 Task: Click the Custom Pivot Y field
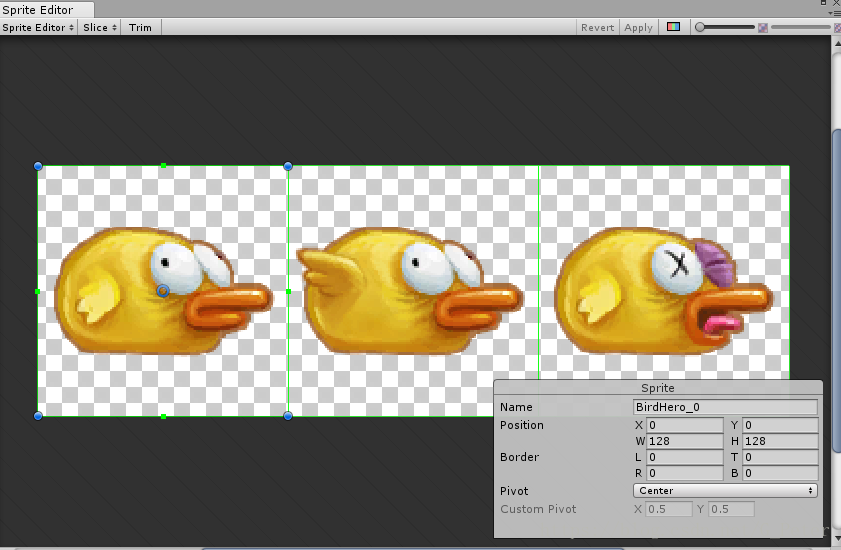point(731,509)
